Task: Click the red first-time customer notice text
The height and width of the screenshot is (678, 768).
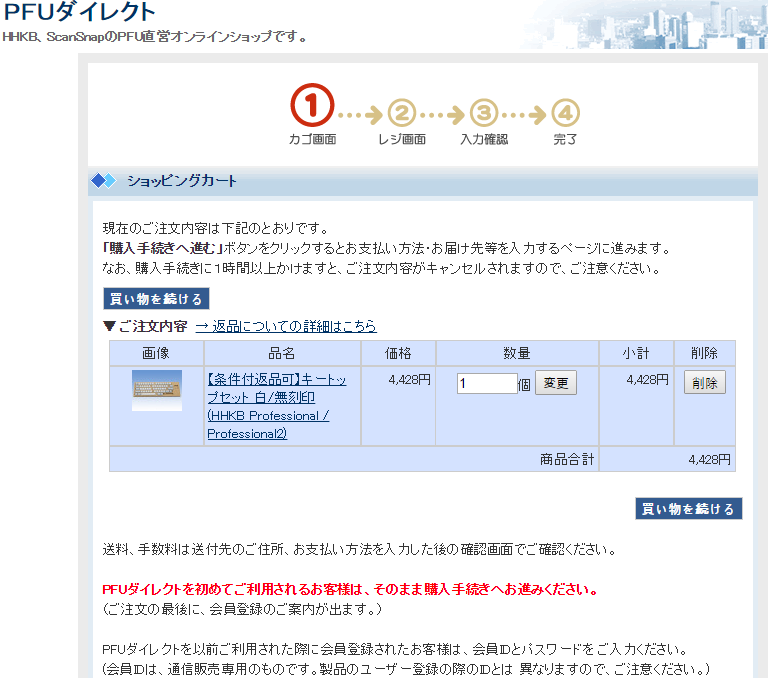Action: (351, 589)
